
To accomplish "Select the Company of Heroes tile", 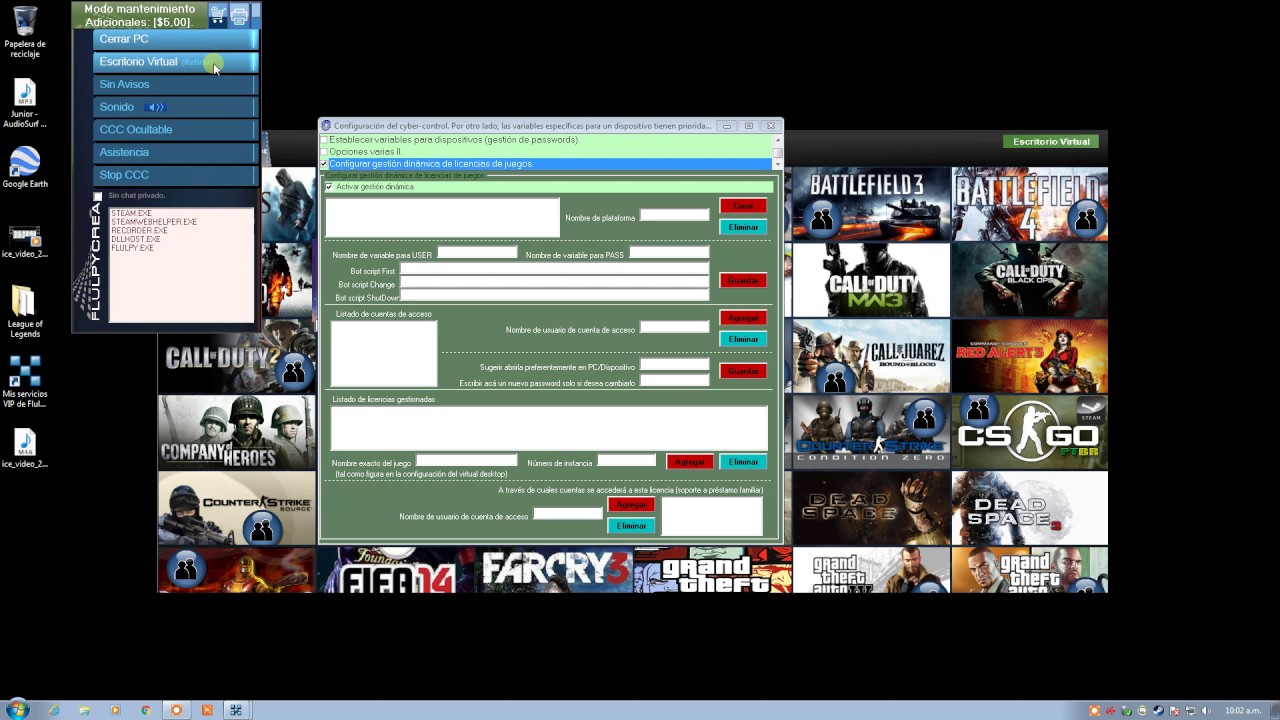I will pyautogui.click(x=237, y=432).
